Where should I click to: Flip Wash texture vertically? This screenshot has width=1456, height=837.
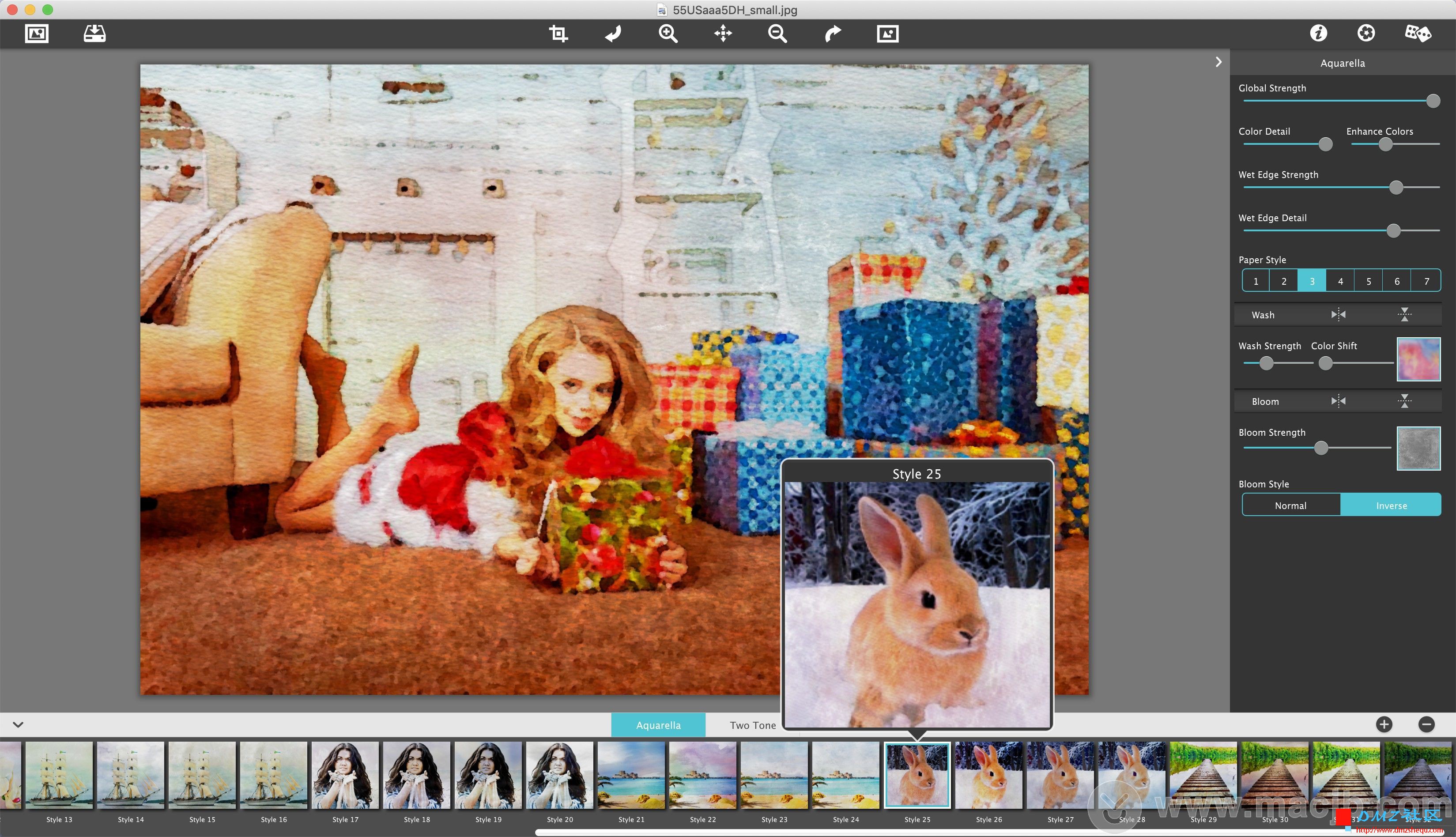pos(1404,314)
